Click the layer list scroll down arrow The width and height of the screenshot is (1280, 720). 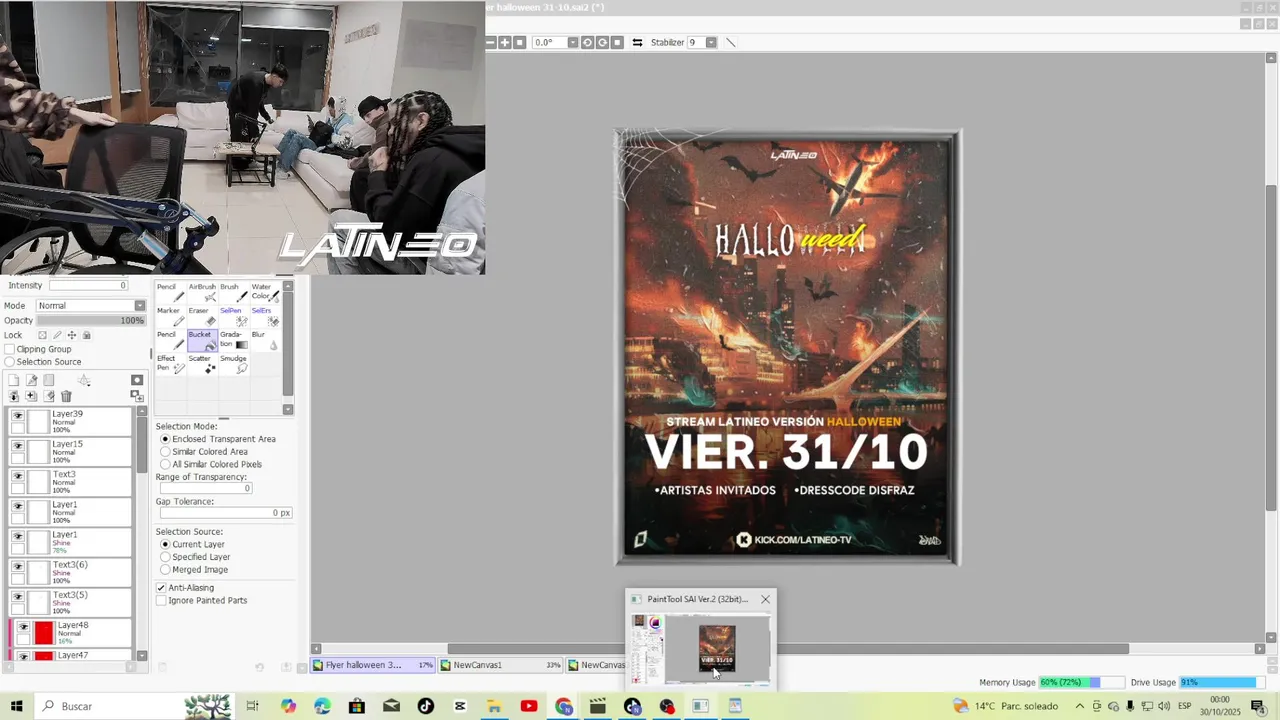click(x=141, y=656)
